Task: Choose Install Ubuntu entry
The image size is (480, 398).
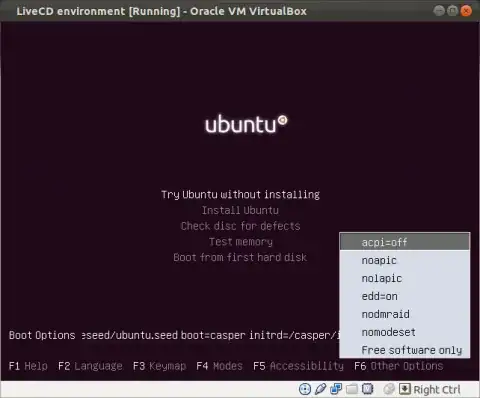Action: click(x=240, y=210)
